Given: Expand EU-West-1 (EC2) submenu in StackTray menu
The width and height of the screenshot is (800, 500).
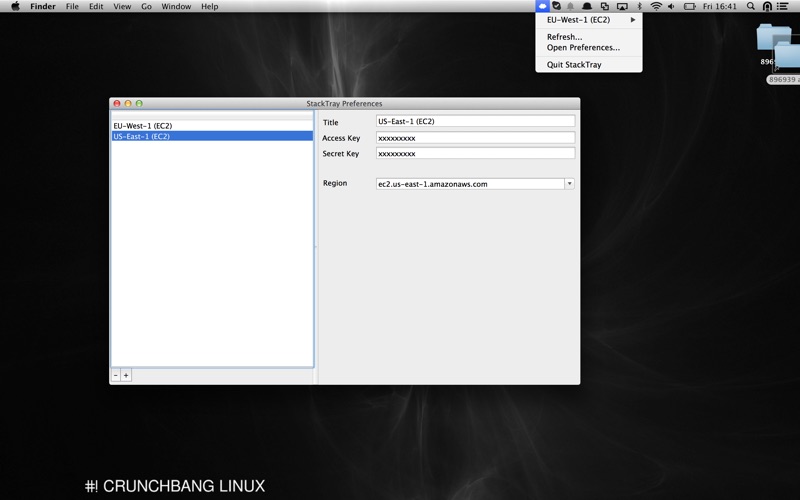Looking at the screenshot, I should [589, 20].
